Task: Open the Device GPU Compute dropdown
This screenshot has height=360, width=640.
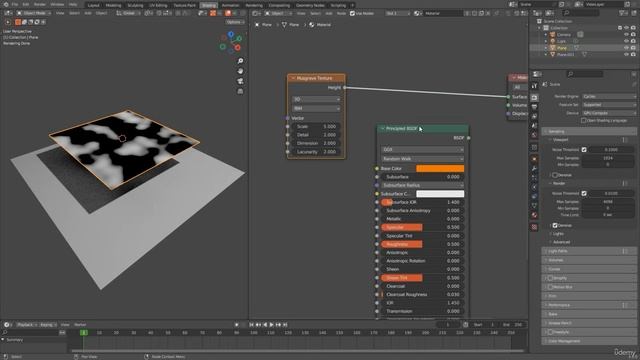Action: [x=609, y=113]
